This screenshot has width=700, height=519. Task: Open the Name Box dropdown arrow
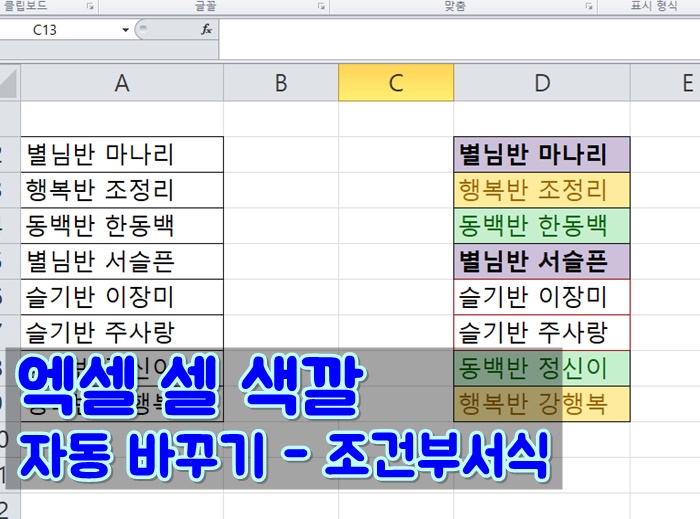click(125, 30)
